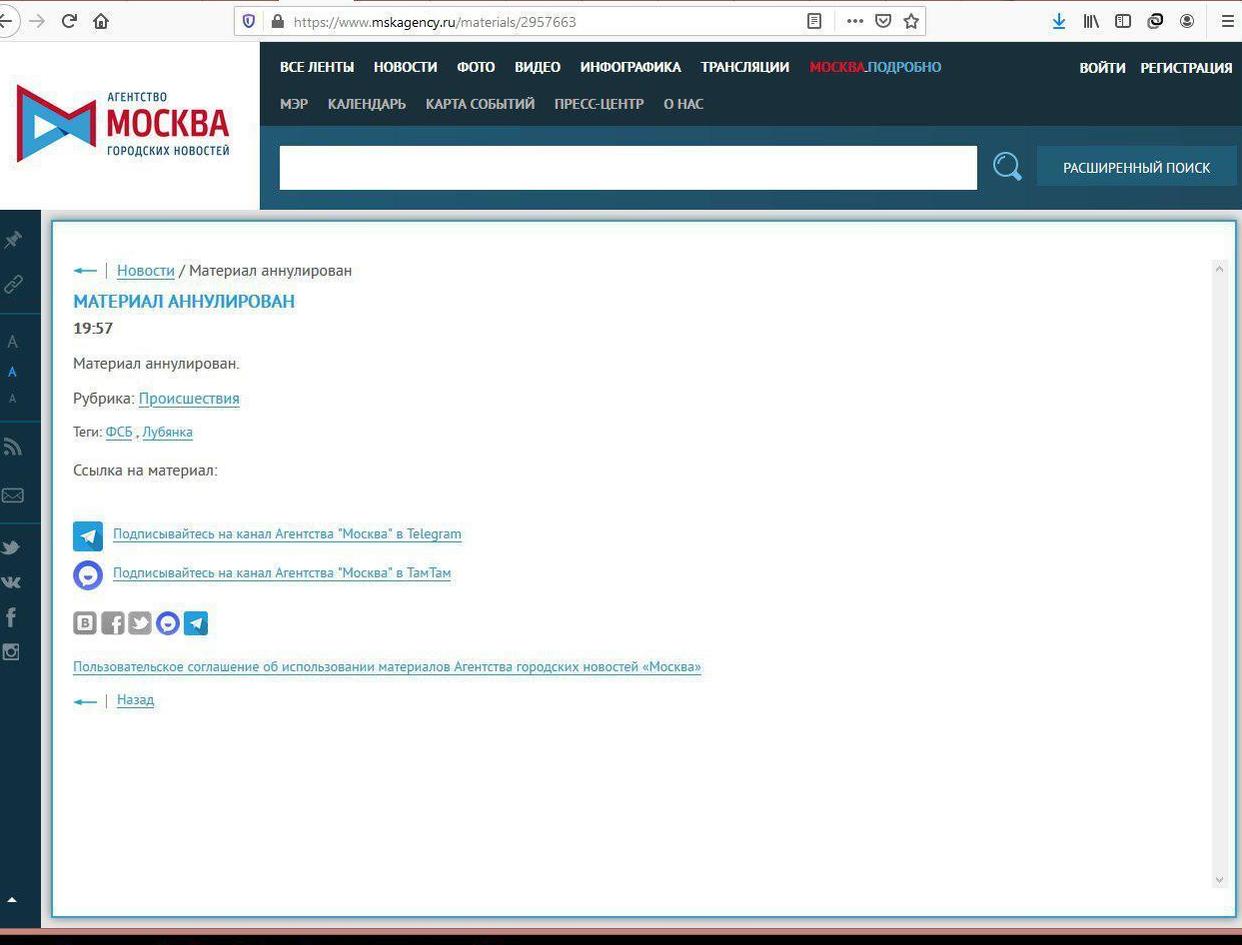Click the Агентство Москва logo
This screenshot has width=1242, height=945.
pos(123,124)
